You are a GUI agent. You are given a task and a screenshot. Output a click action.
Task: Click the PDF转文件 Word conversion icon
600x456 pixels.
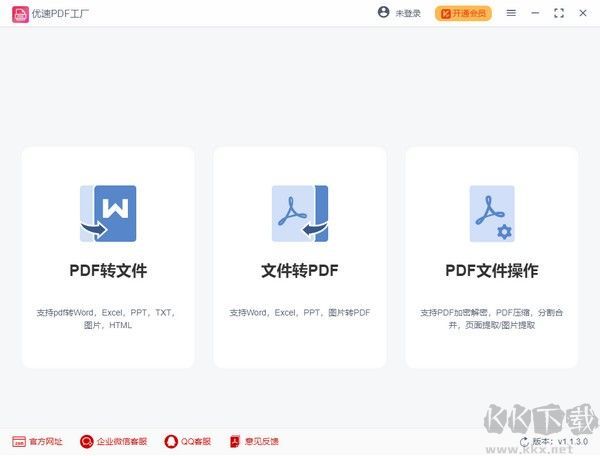click(x=108, y=213)
